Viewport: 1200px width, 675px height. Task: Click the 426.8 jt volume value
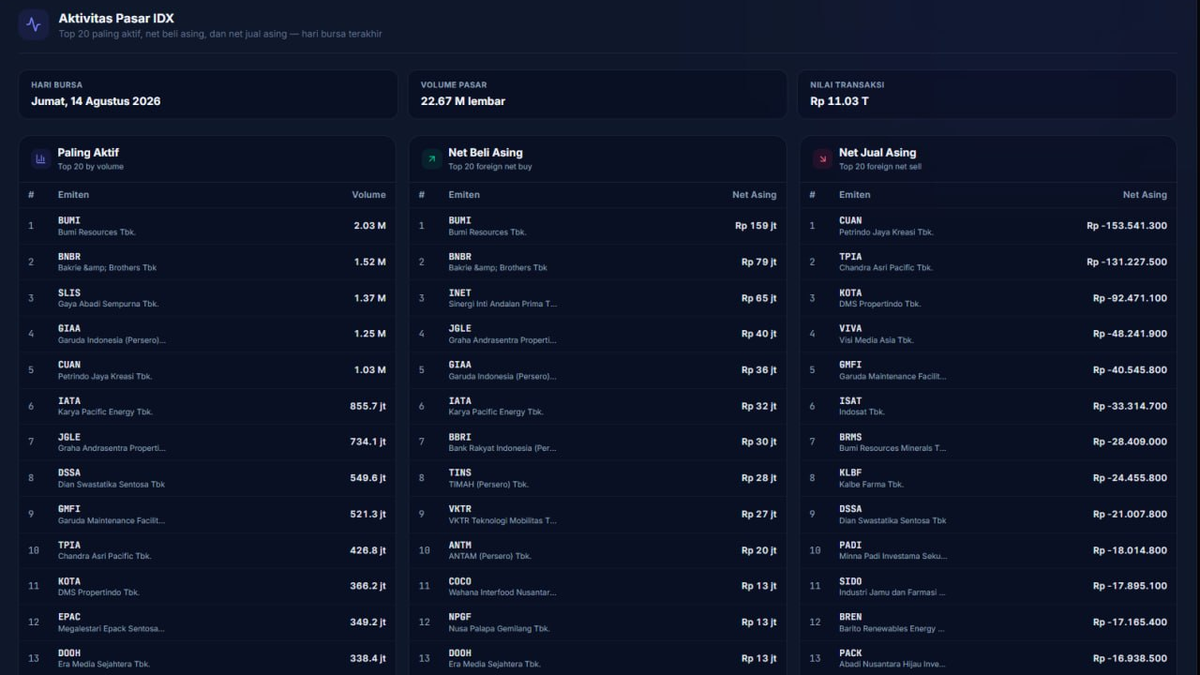click(x=367, y=550)
